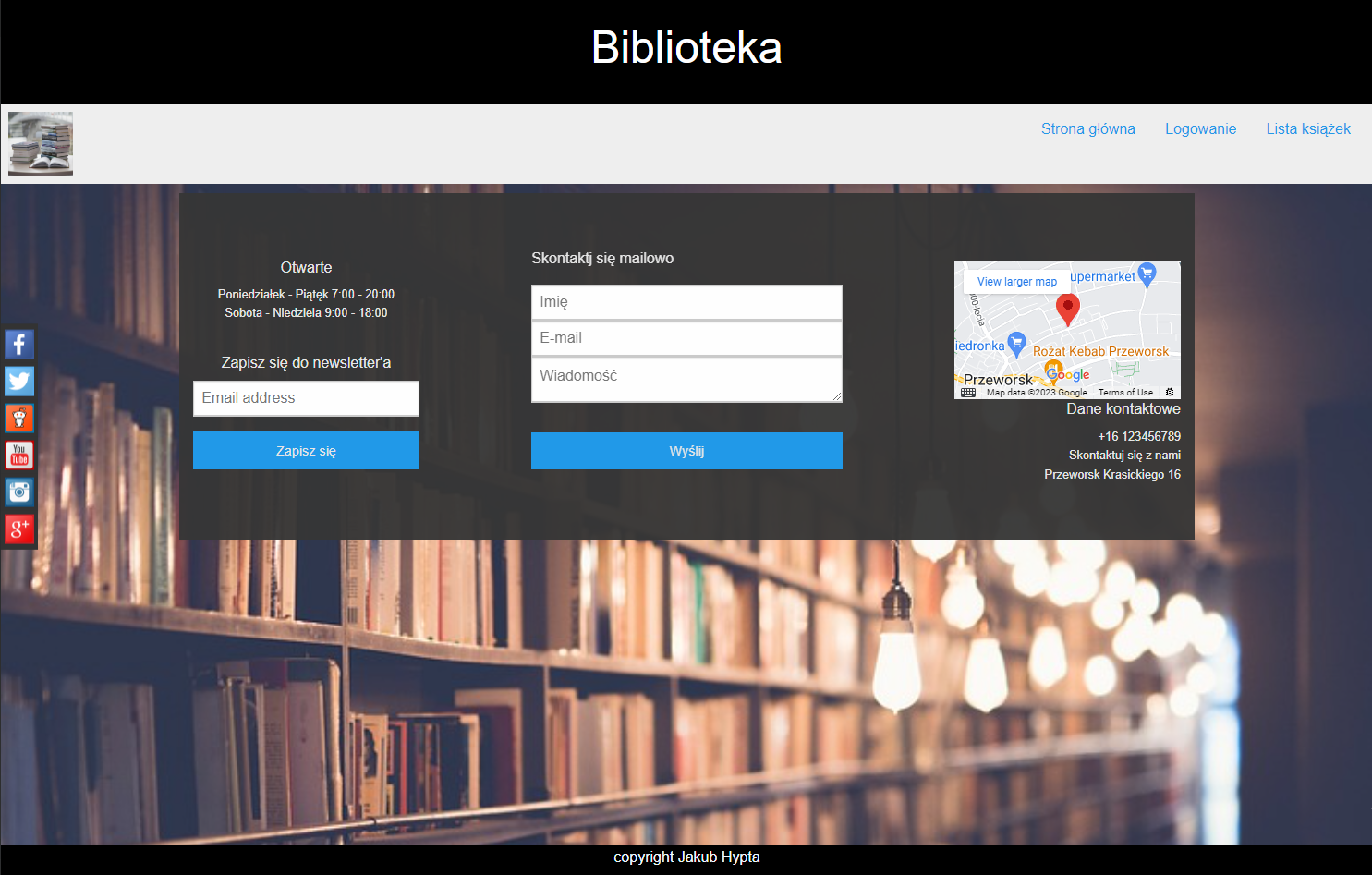1372x875 pixels.
Task: Open the library's Facebook page icon
Action: click(x=18, y=344)
